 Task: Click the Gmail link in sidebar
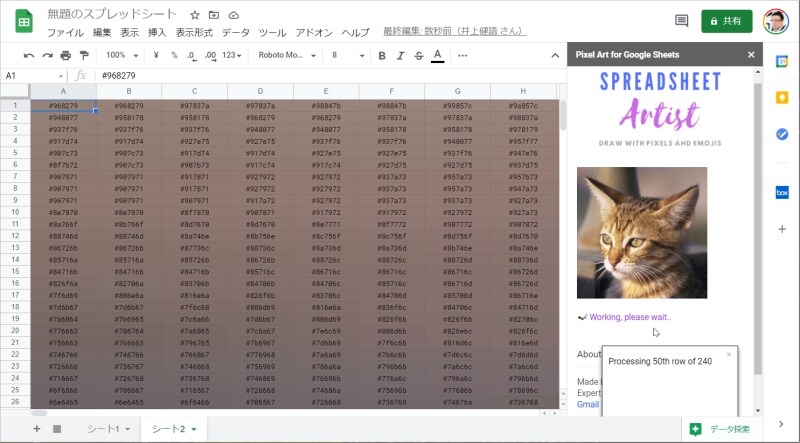tap(588, 404)
